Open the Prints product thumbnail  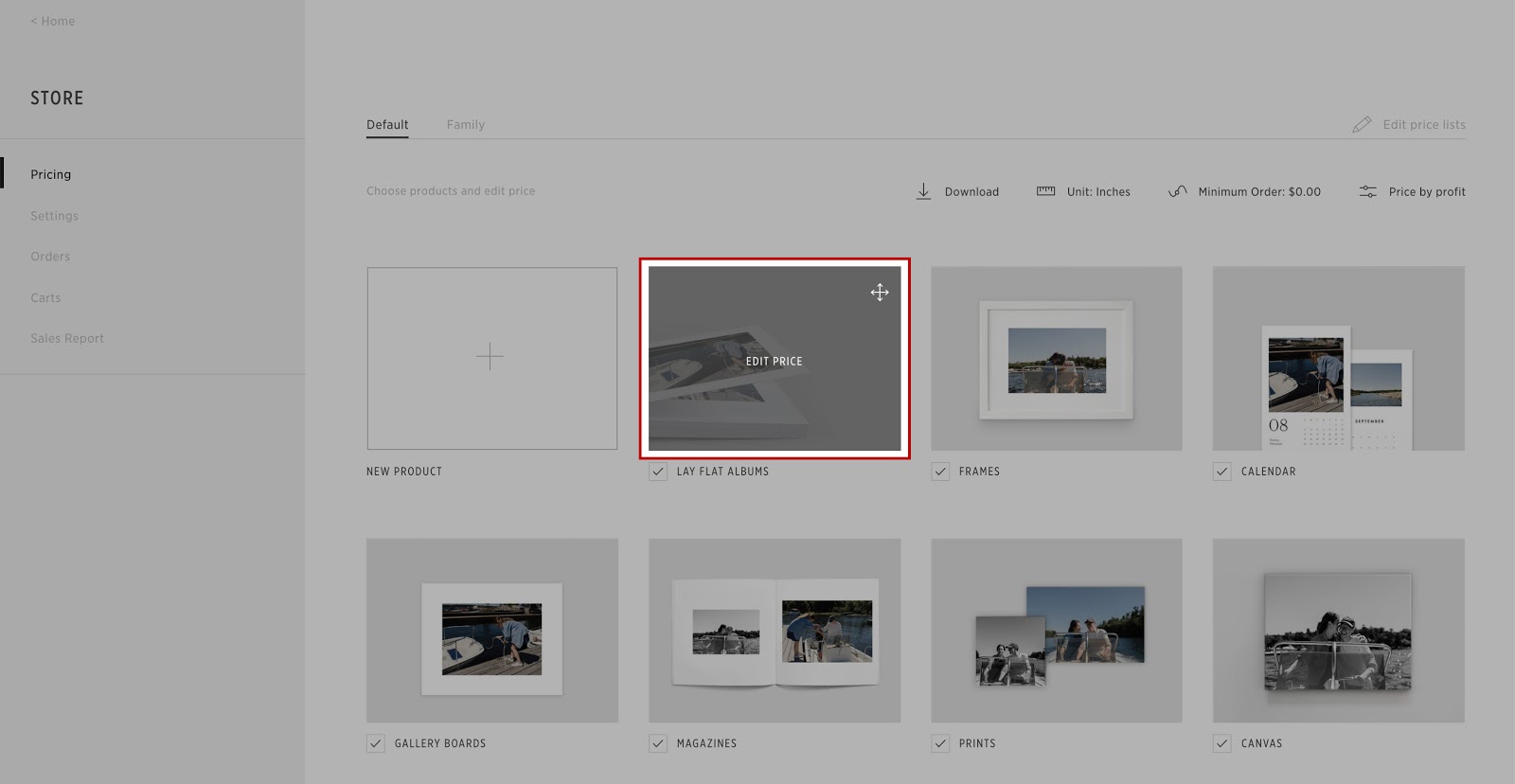[x=1057, y=631]
